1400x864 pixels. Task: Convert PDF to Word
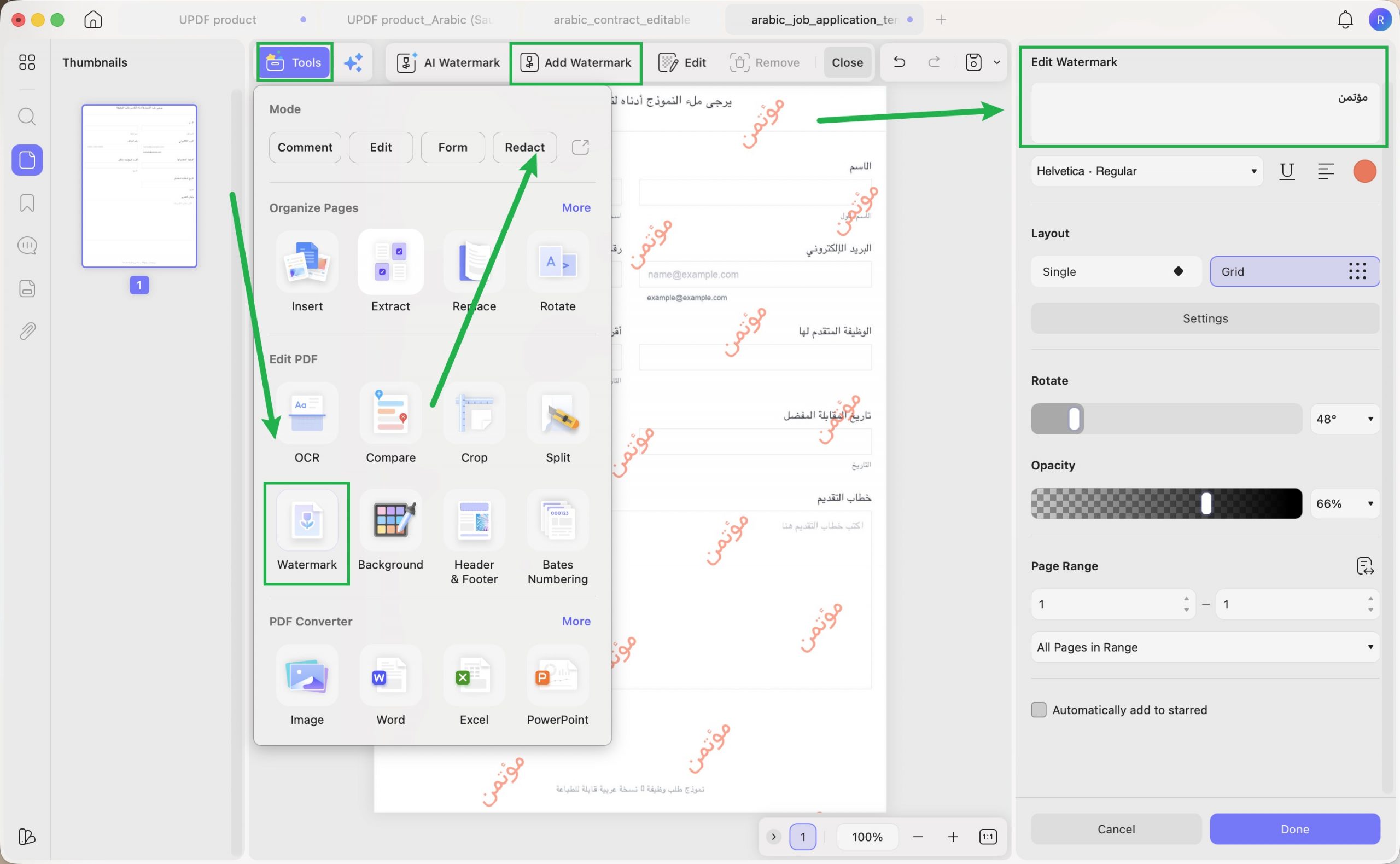click(390, 686)
